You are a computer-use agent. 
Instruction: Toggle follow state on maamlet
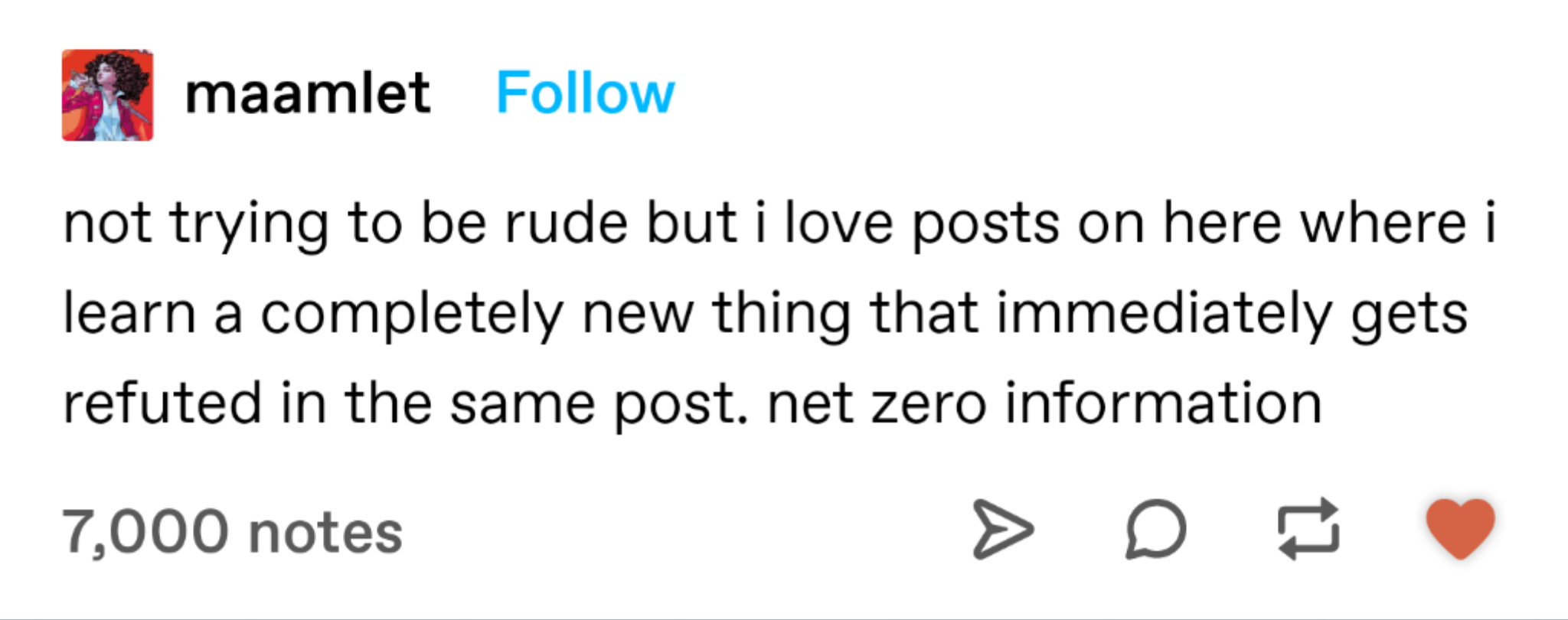coord(584,93)
